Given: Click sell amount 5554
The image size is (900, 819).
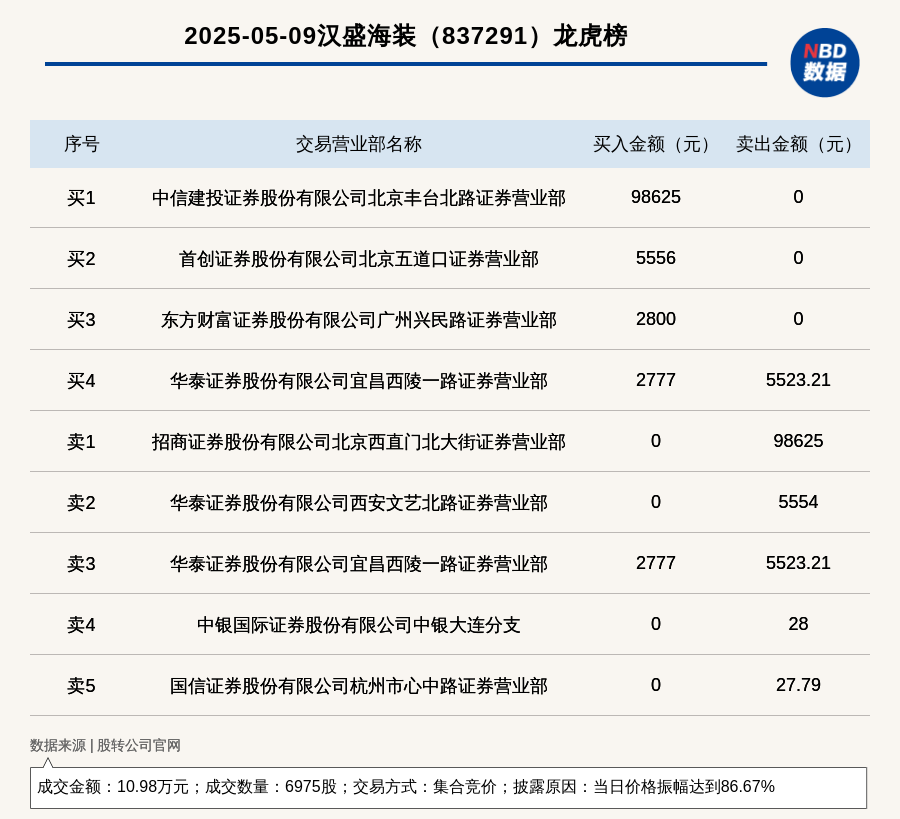Looking at the screenshot, I should [798, 502].
